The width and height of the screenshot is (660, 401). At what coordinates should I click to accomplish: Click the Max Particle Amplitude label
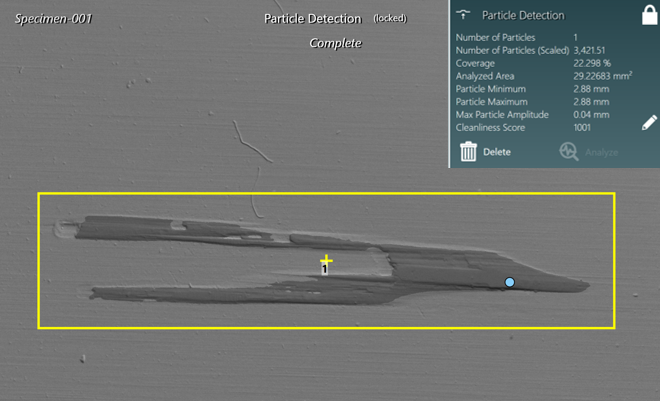pyautogui.click(x=502, y=114)
